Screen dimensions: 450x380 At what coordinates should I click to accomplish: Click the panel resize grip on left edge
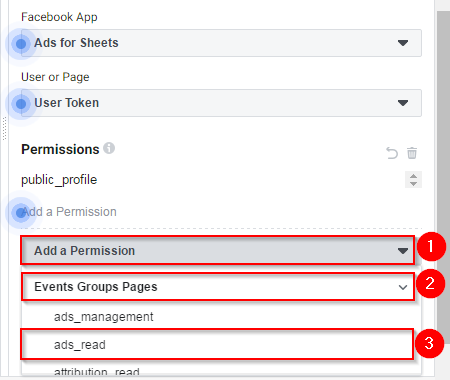(4, 128)
